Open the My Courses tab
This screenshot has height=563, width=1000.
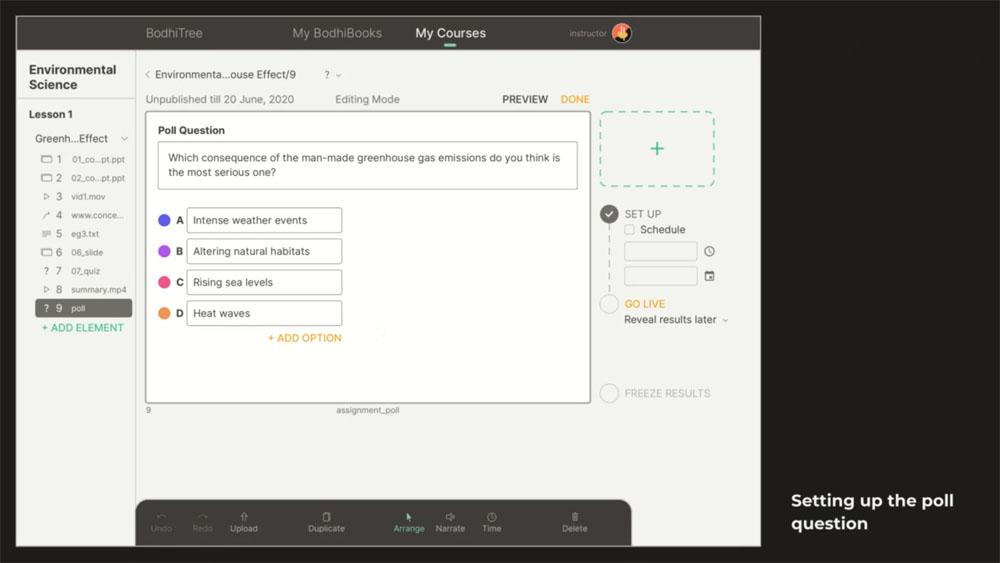pos(450,33)
